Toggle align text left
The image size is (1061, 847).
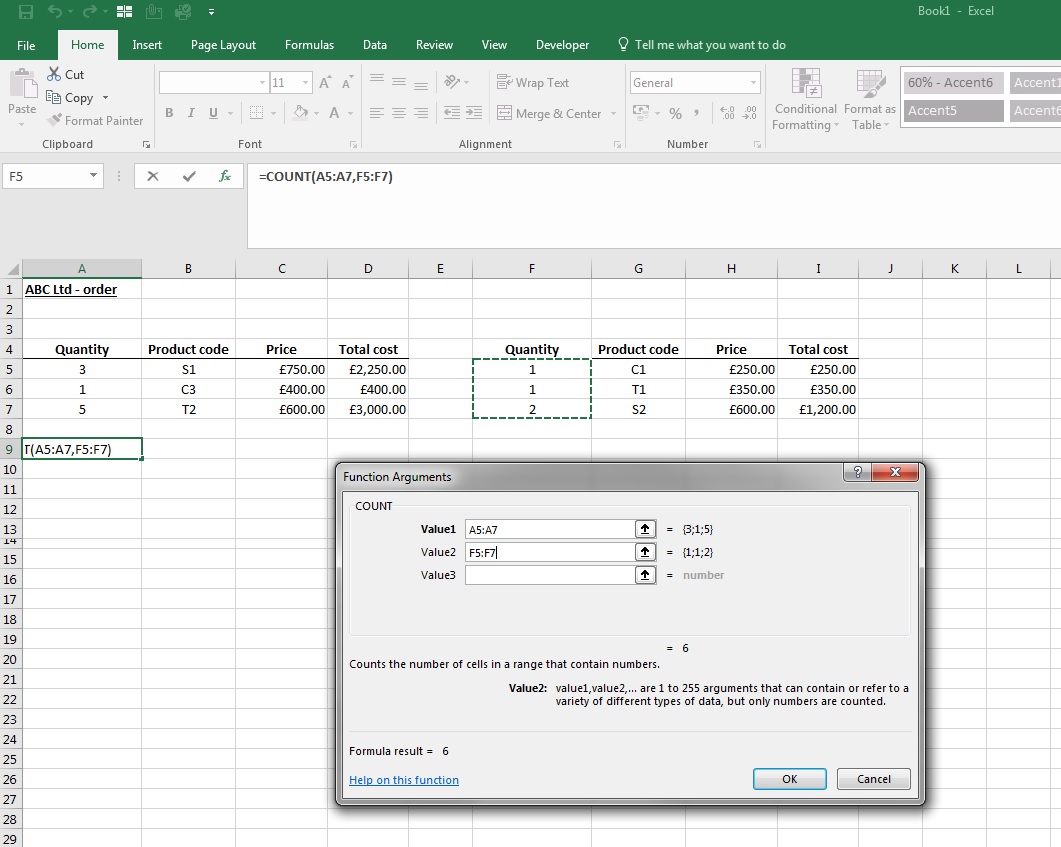(x=377, y=113)
